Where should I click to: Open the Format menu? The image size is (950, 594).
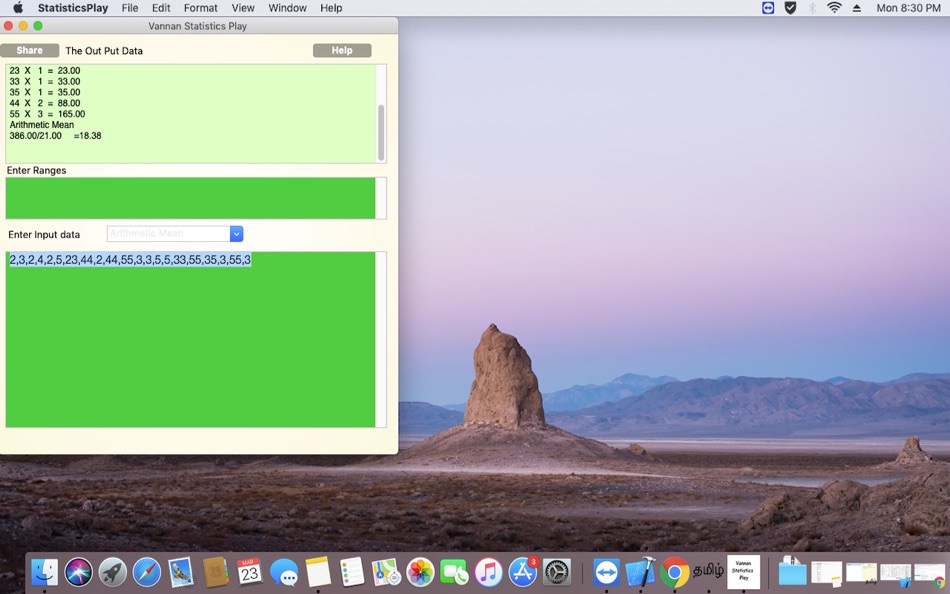(x=200, y=8)
